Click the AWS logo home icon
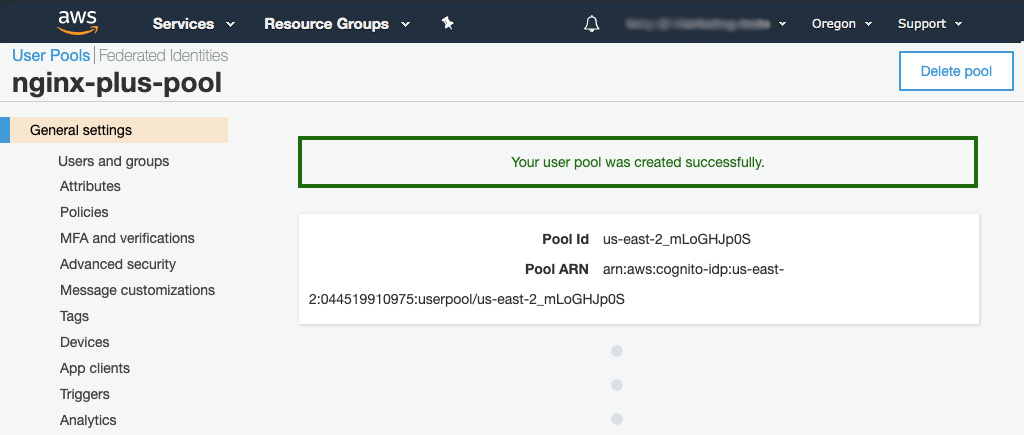This screenshot has width=1024, height=435. tap(77, 22)
